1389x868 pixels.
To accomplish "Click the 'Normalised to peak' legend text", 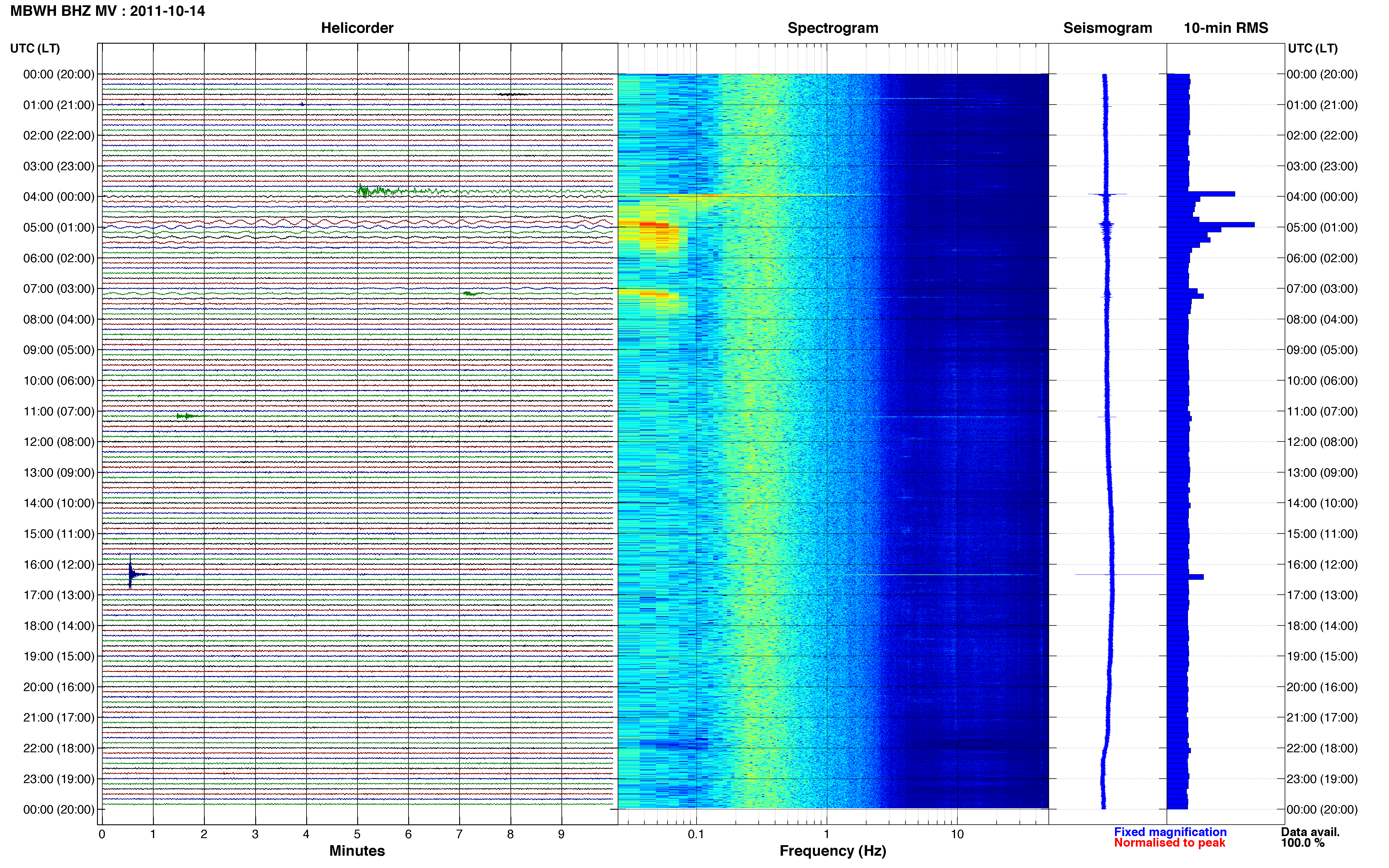I will pyautogui.click(x=1170, y=843).
